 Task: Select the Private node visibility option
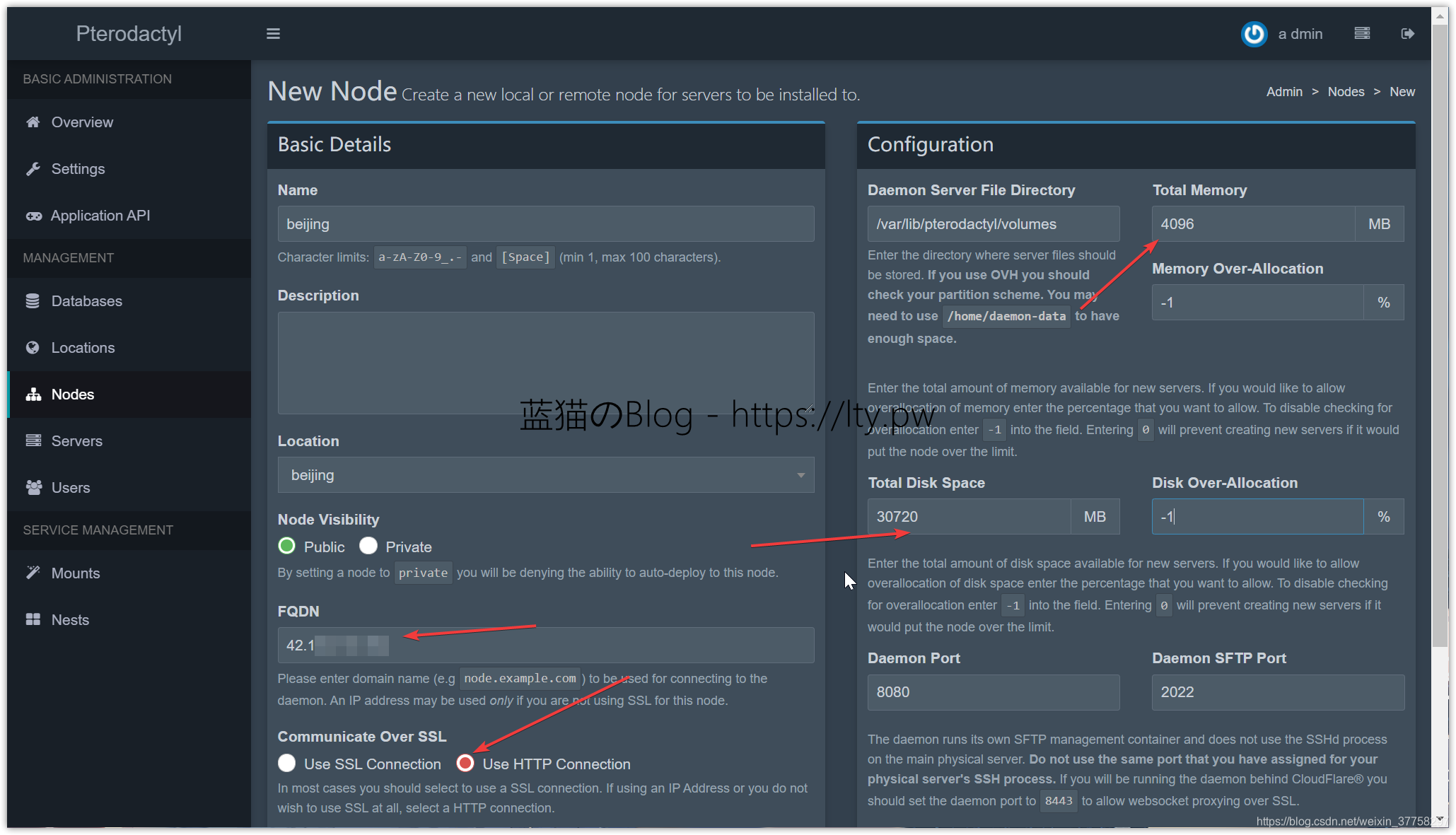click(368, 547)
